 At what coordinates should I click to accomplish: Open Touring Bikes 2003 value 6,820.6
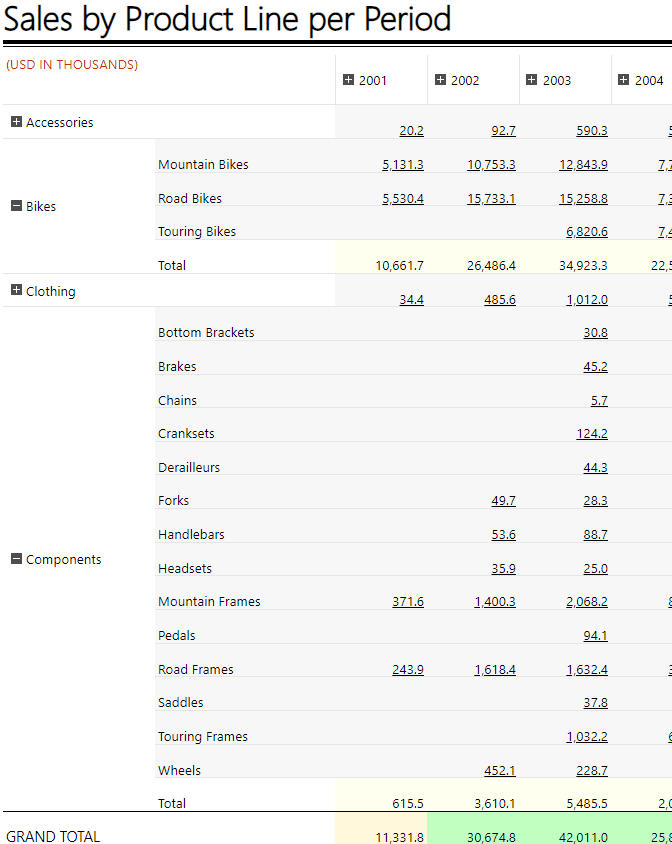click(587, 231)
